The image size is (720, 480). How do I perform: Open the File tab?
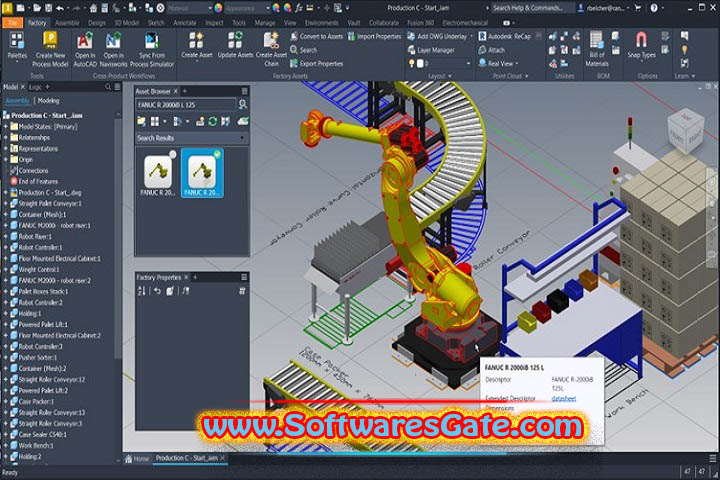pos(12,23)
